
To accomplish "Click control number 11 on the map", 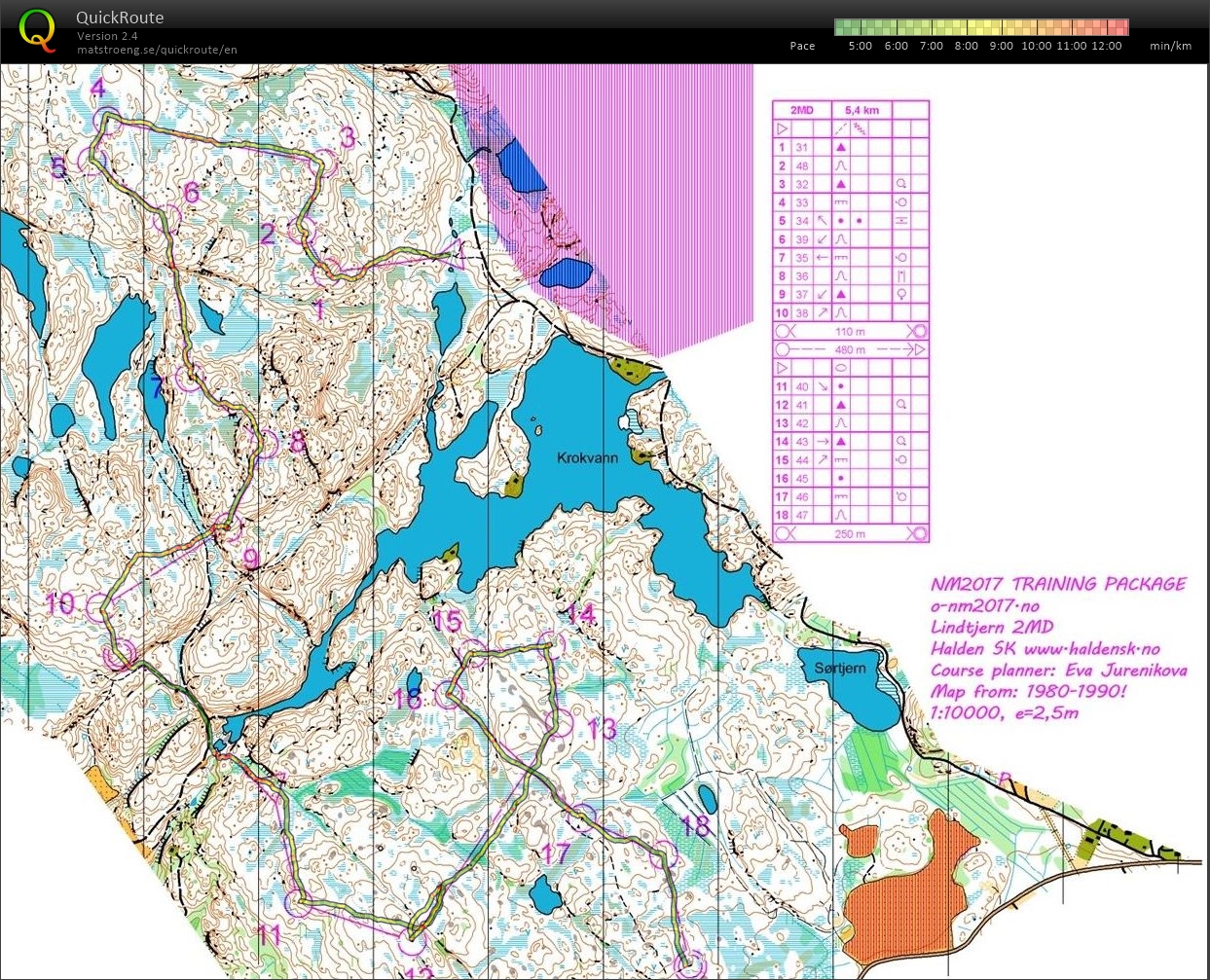I will click(x=269, y=935).
